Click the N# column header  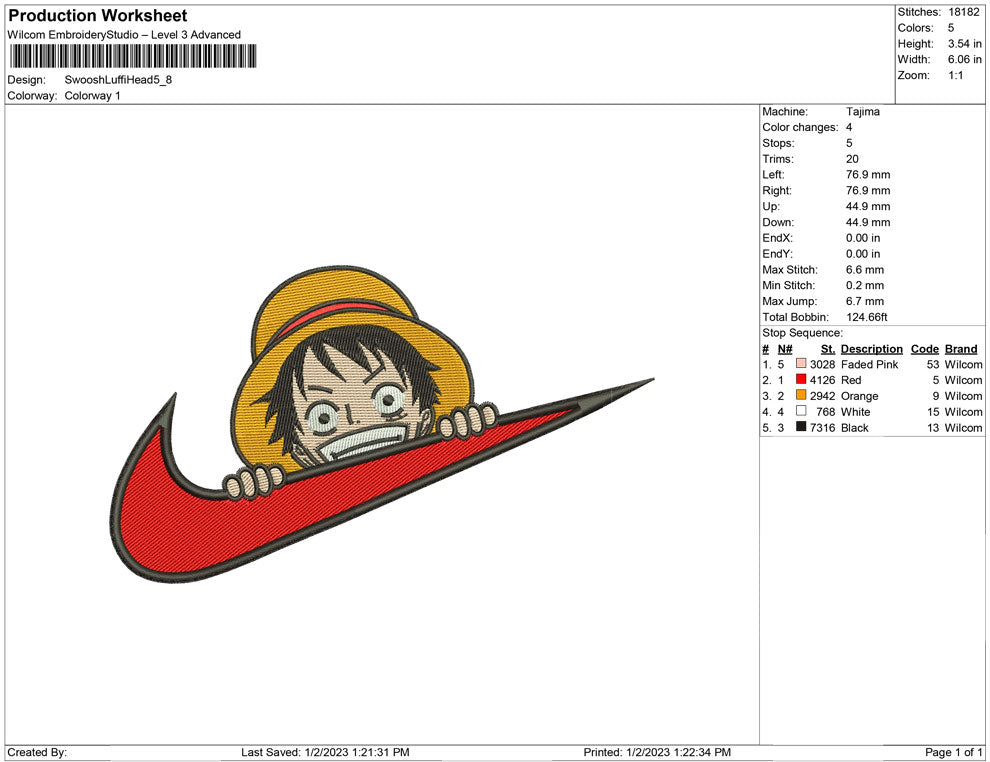point(785,349)
